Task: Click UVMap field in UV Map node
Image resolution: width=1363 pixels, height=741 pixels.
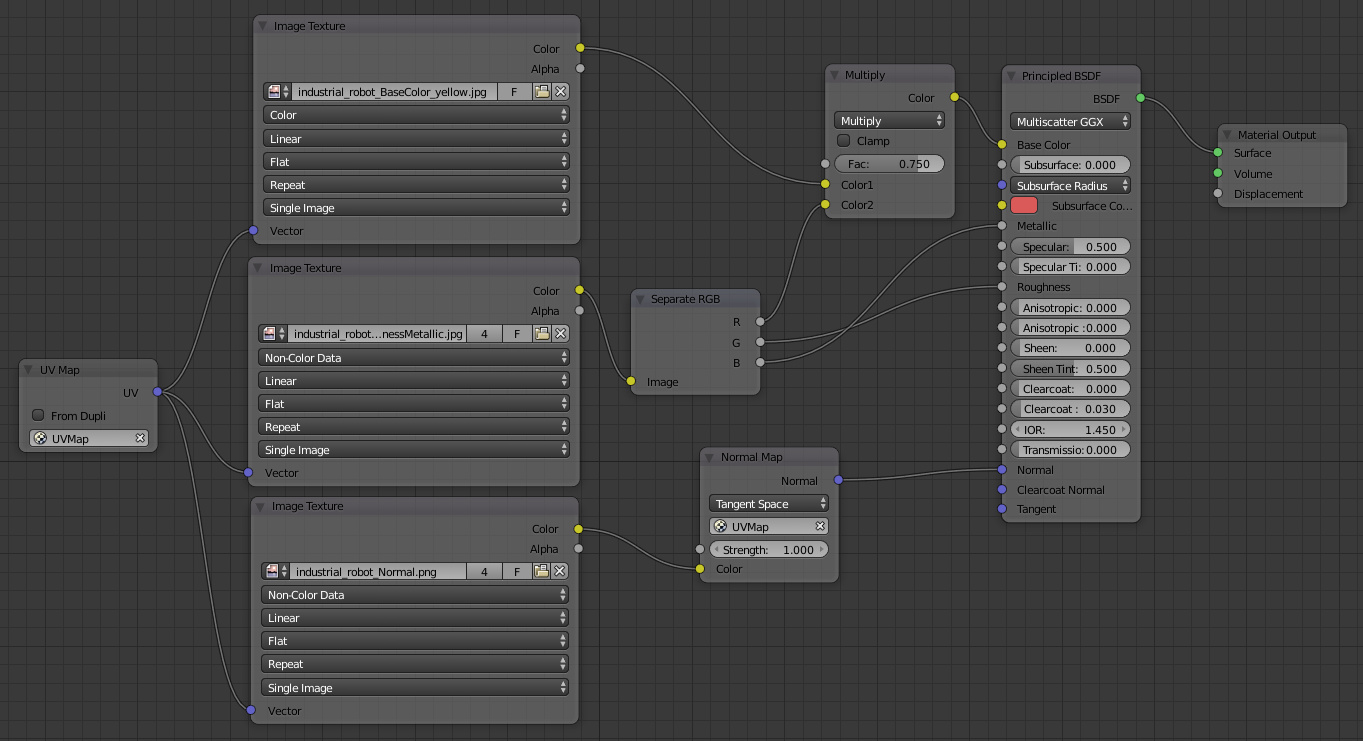Action: coord(88,439)
